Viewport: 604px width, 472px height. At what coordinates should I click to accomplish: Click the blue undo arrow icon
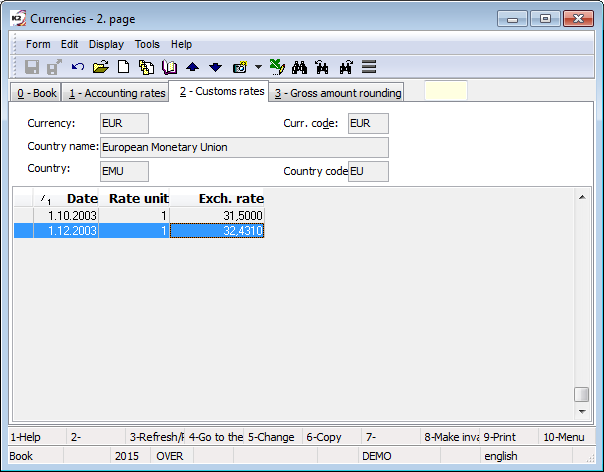(x=77, y=67)
